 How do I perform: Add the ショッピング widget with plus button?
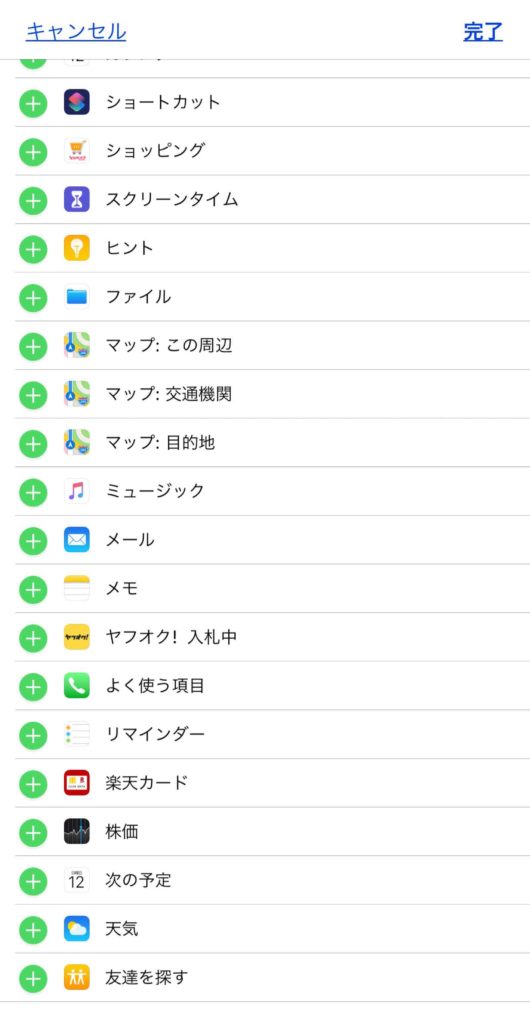[33, 152]
